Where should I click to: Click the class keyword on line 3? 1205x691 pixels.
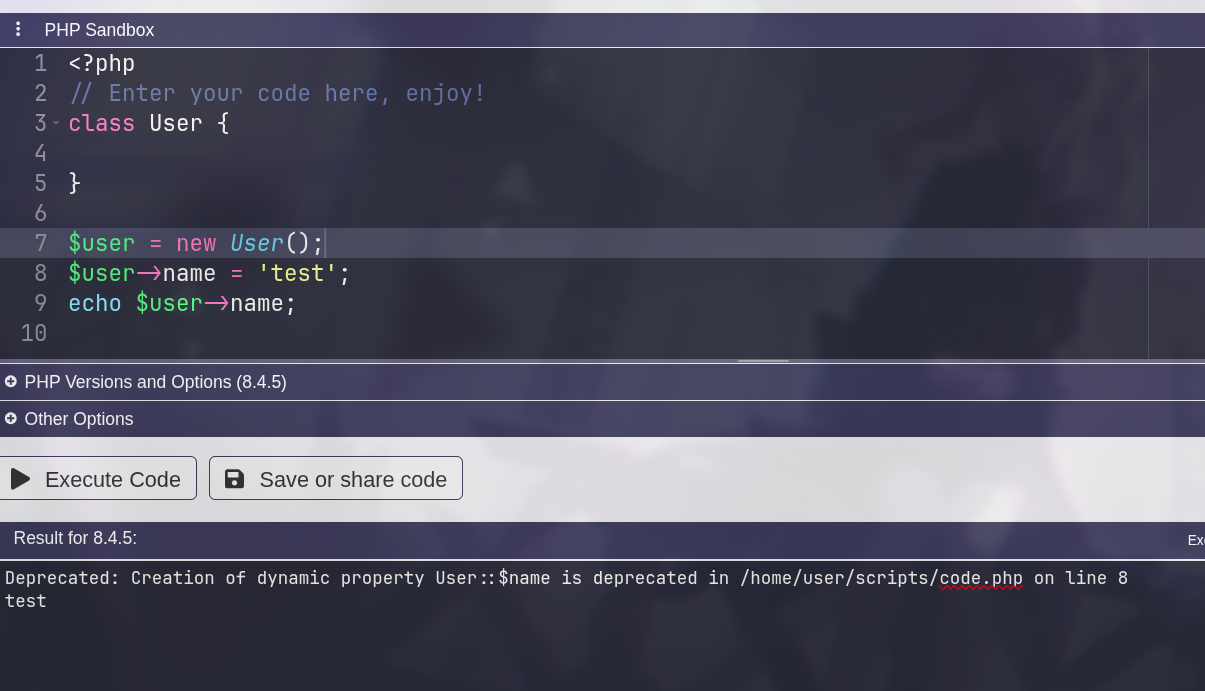point(101,123)
